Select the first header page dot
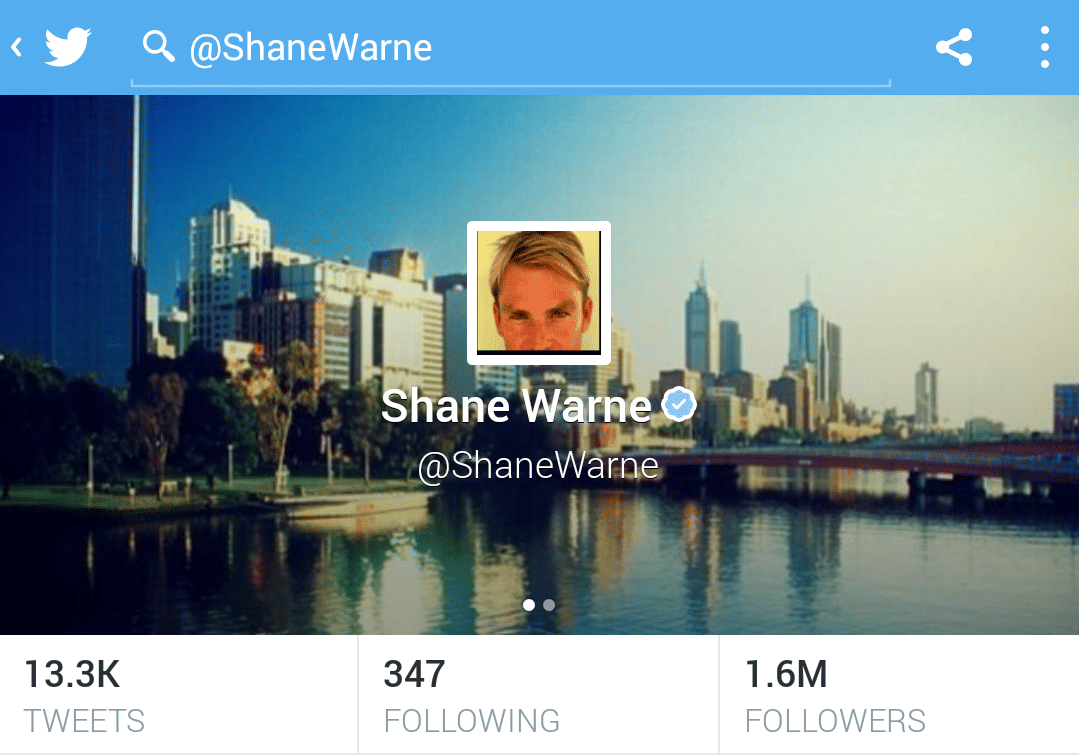The image size is (1079, 755). pyautogui.click(x=528, y=605)
